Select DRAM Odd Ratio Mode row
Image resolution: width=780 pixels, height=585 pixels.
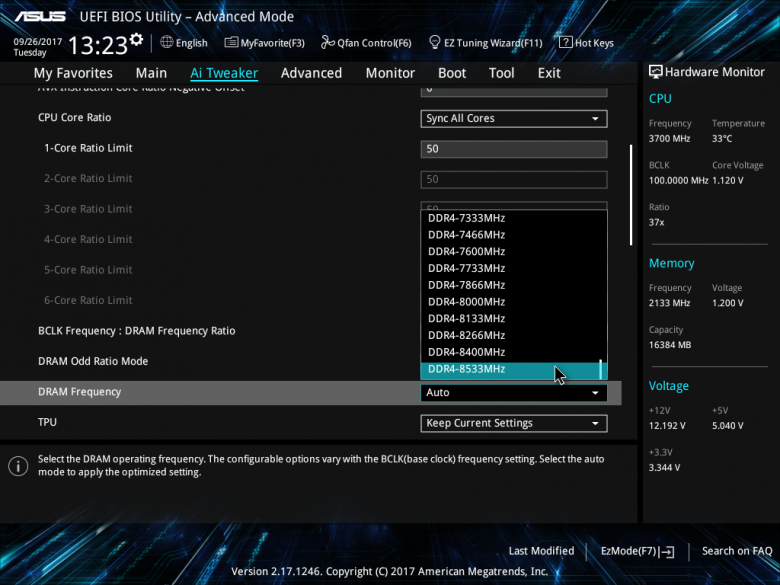coord(93,362)
